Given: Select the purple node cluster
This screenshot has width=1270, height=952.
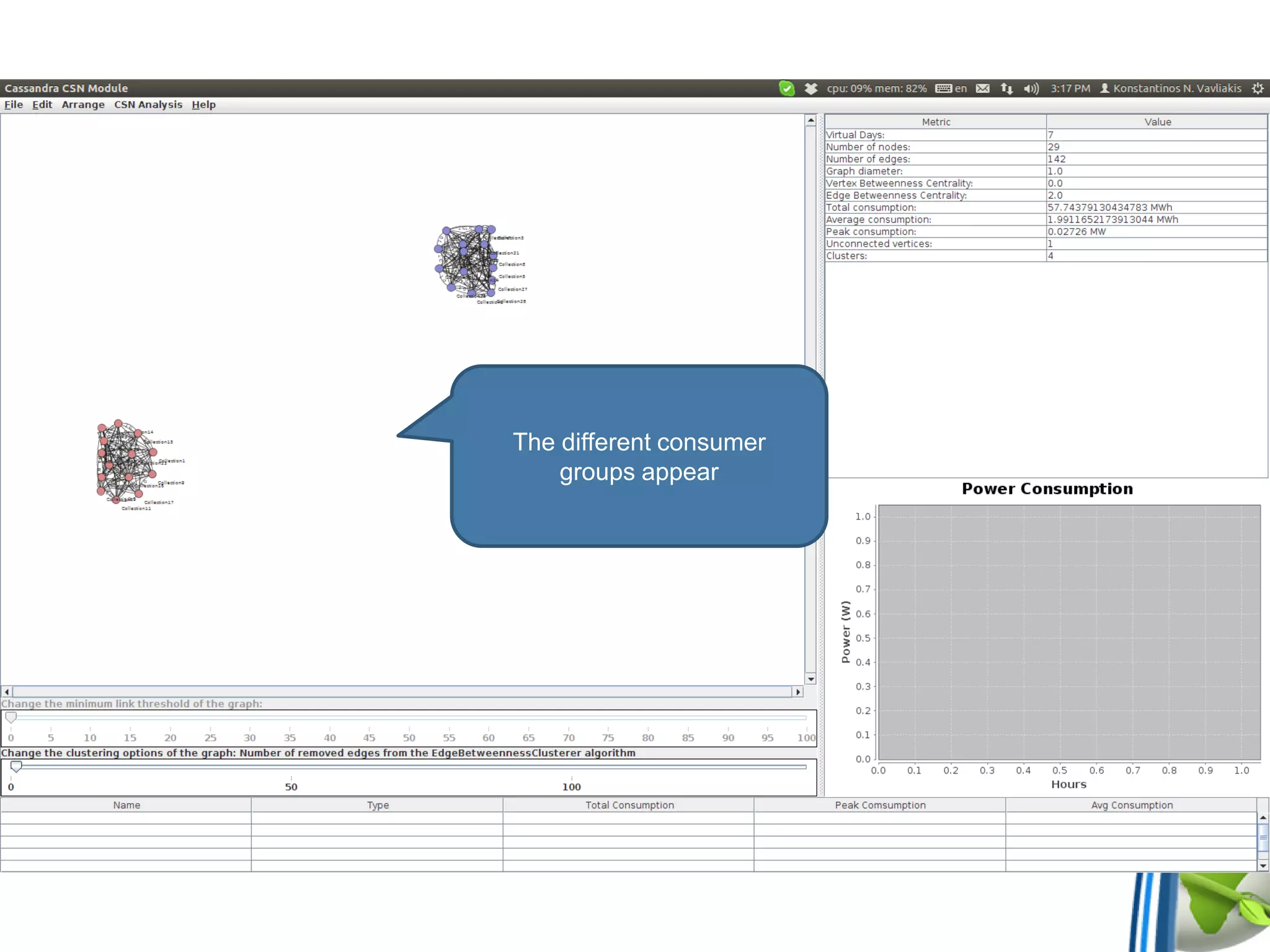Looking at the screenshot, I should (466, 260).
